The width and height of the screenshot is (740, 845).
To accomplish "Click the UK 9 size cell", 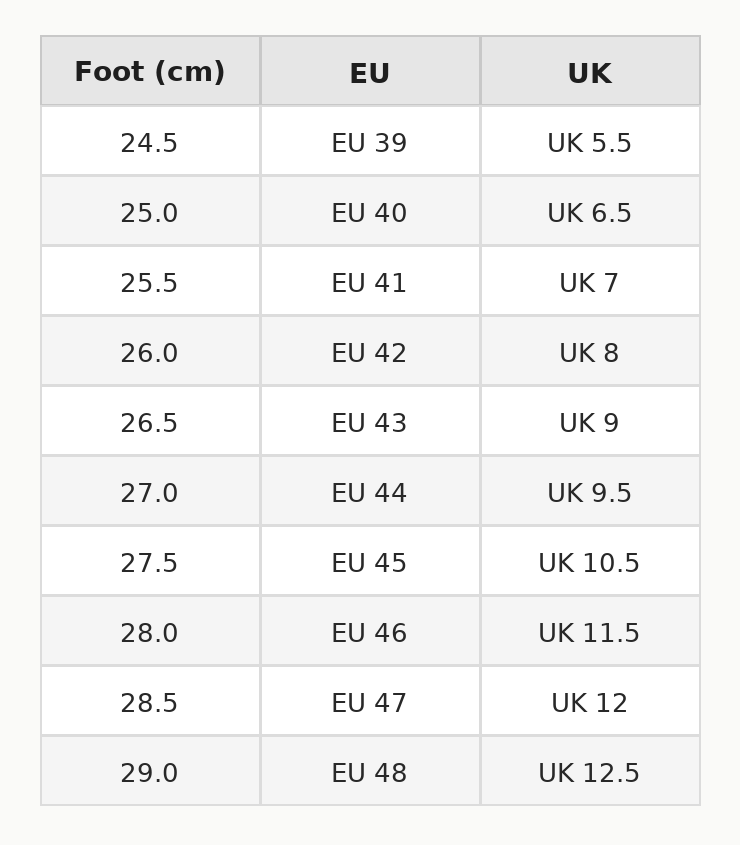I will (x=589, y=424).
